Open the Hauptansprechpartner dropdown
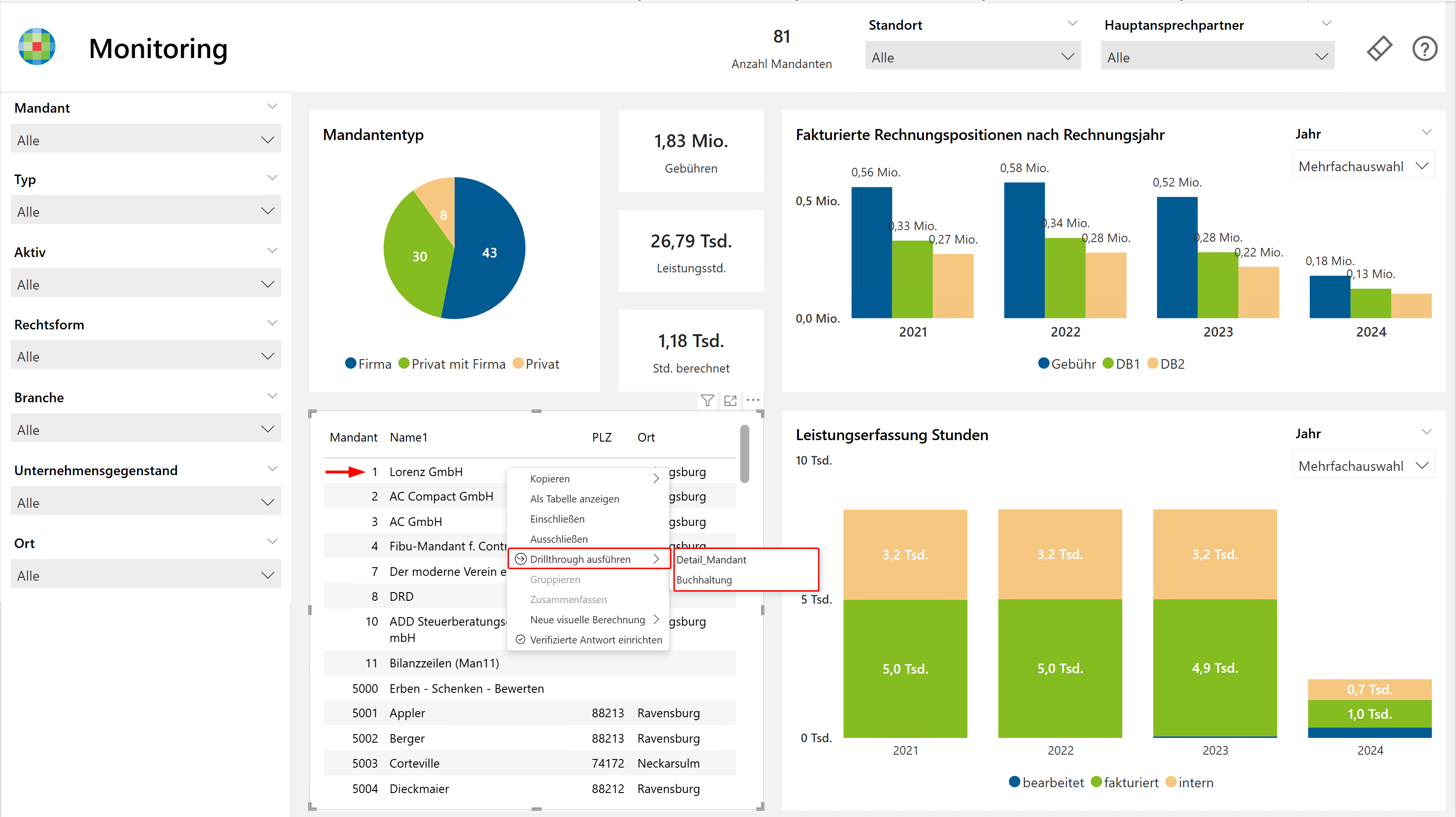Image resolution: width=1456 pixels, height=817 pixels. coord(1217,56)
